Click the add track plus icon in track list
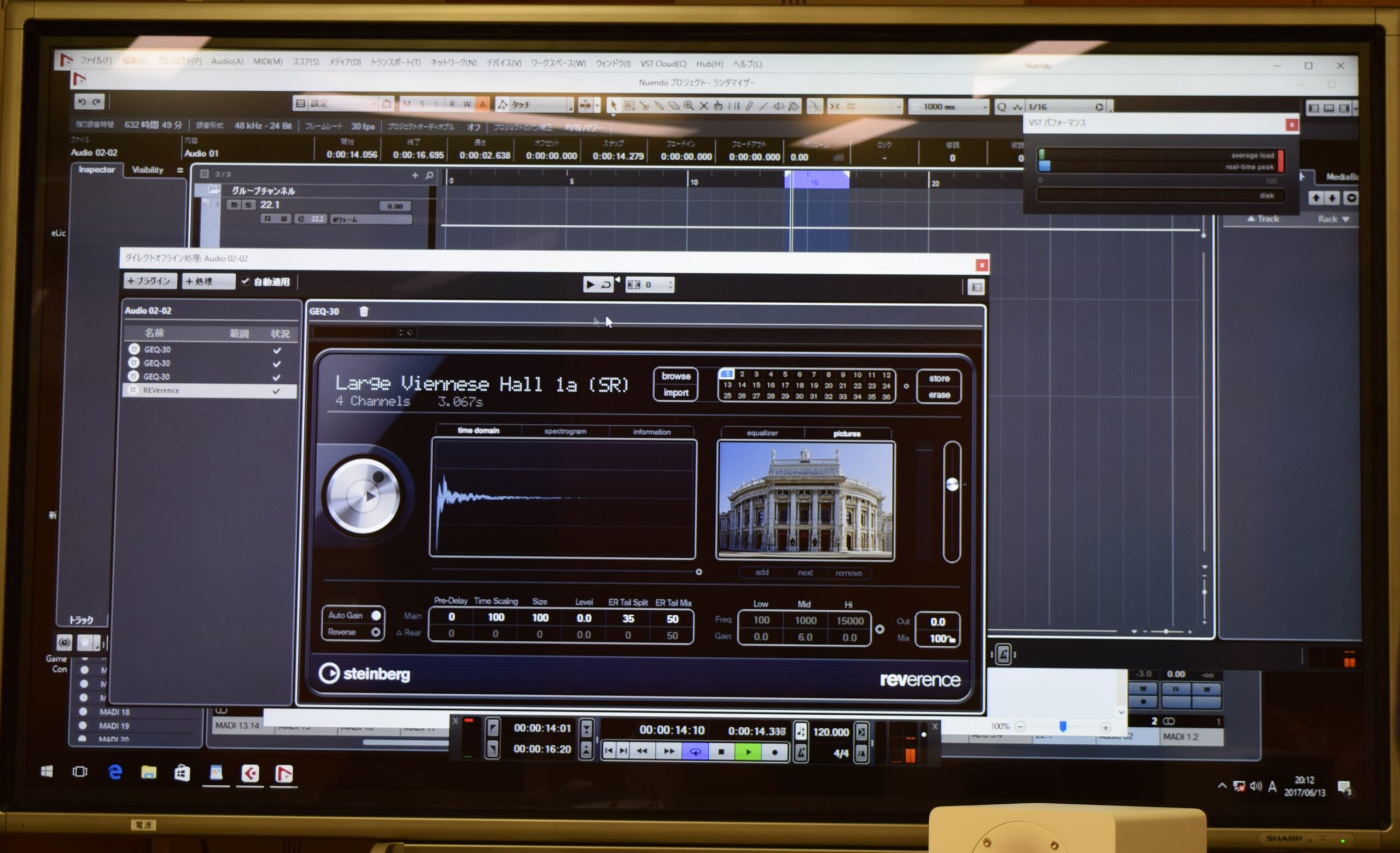The image size is (1400, 853). (x=415, y=176)
